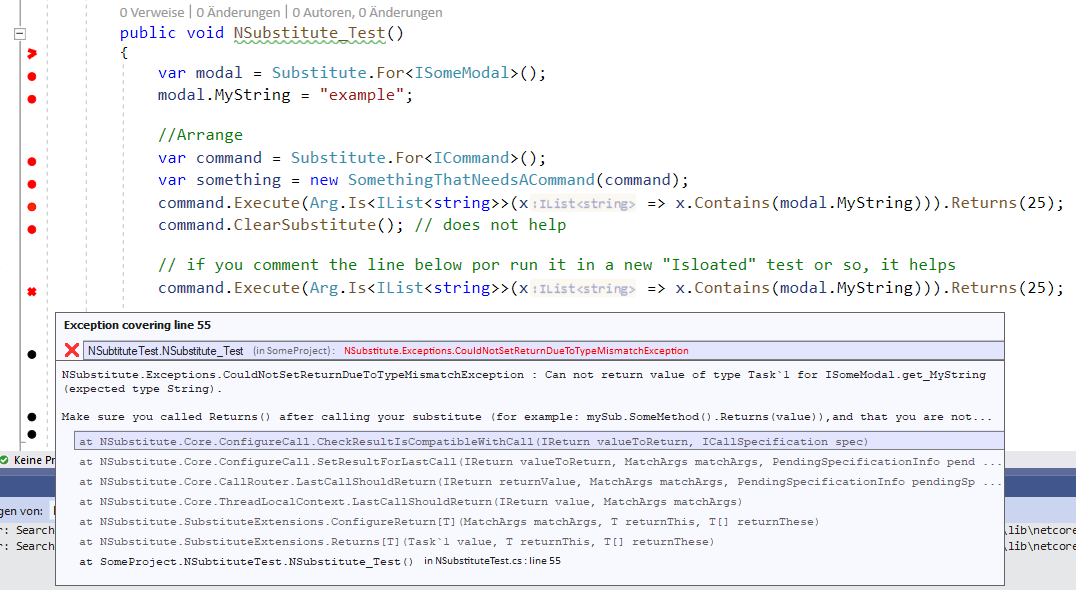Viewport: 1076px width, 590px height.
Task: Click 'Make sure you called Returns()' message text
Action: [x=526, y=416]
